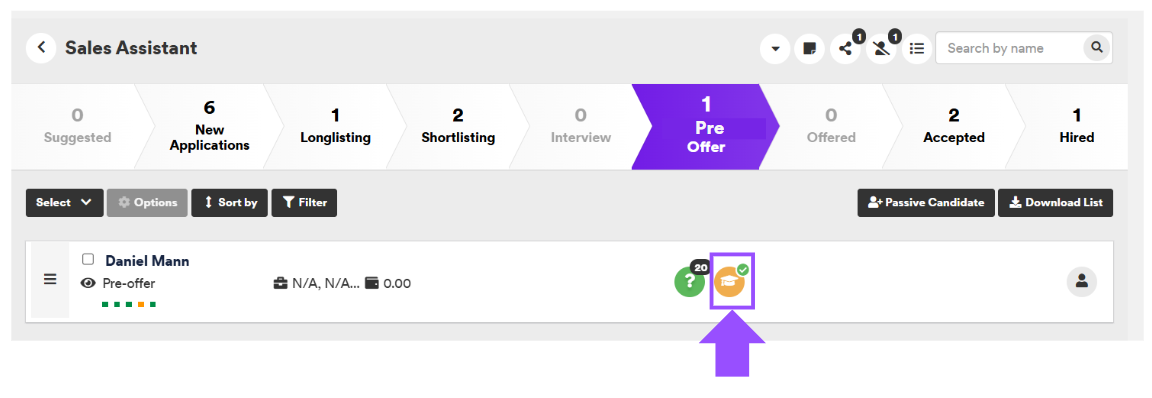Image resolution: width=1152 pixels, height=398 pixels.
Task: Open the hidden candidates icon with badge
Action: (882, 48)
